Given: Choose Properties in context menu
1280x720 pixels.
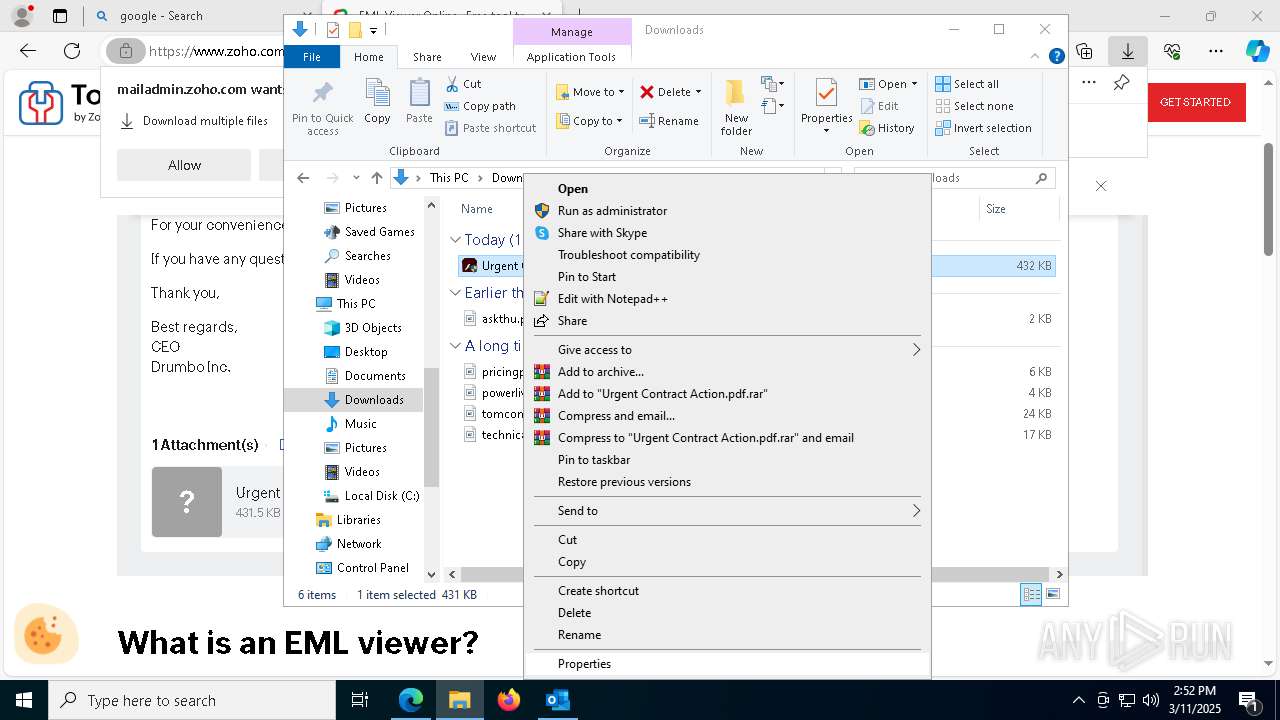Looking at the screenshot, I should (727, 664).
